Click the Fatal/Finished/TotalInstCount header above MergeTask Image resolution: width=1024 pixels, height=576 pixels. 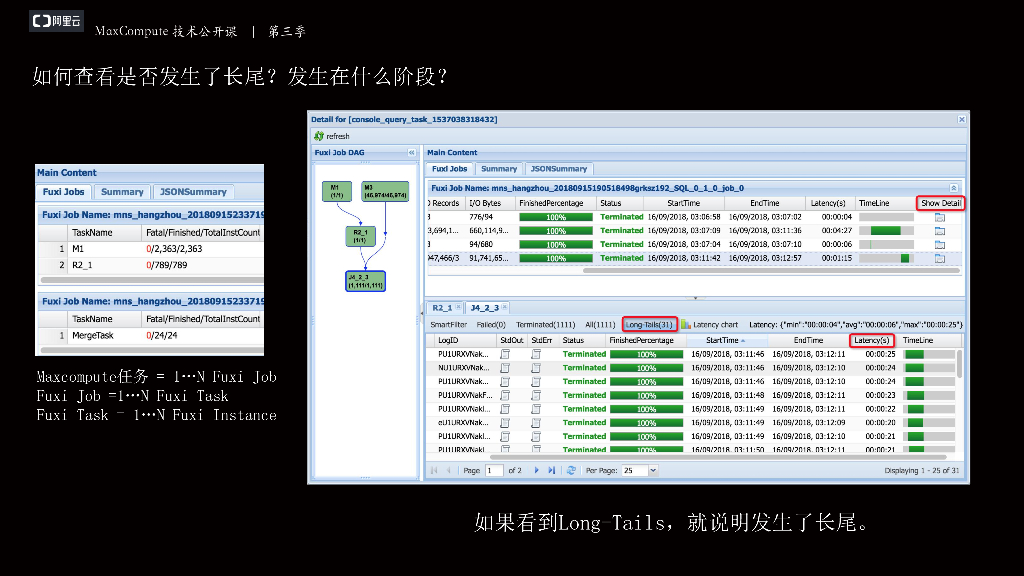[202, 319]
